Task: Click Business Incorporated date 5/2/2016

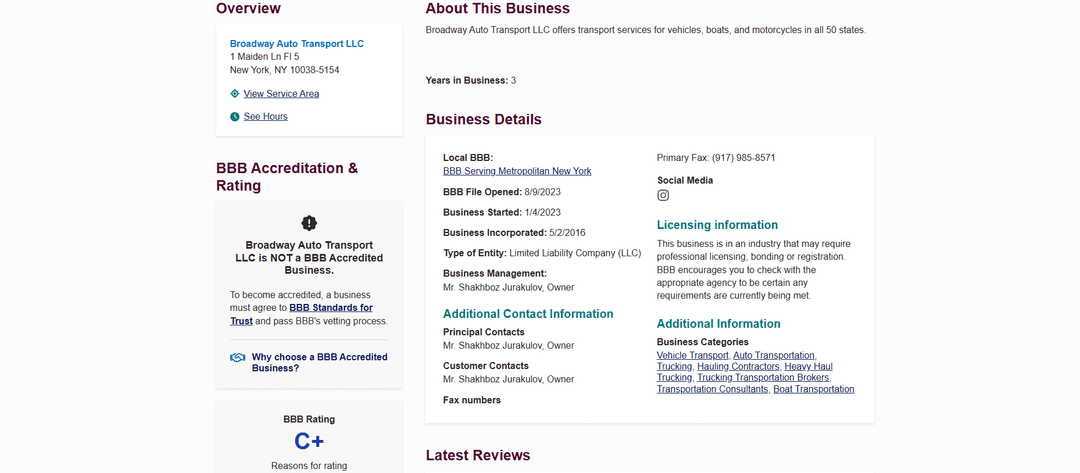Action: tap(568, 233)
